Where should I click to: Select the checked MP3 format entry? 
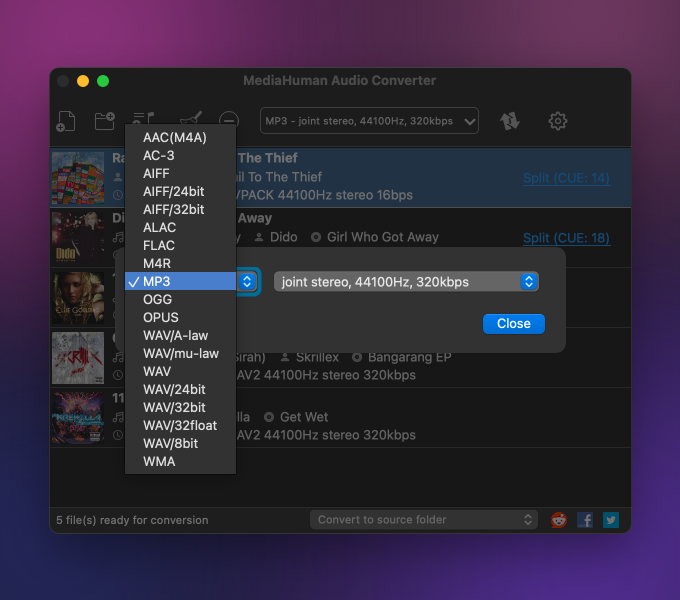180,281
